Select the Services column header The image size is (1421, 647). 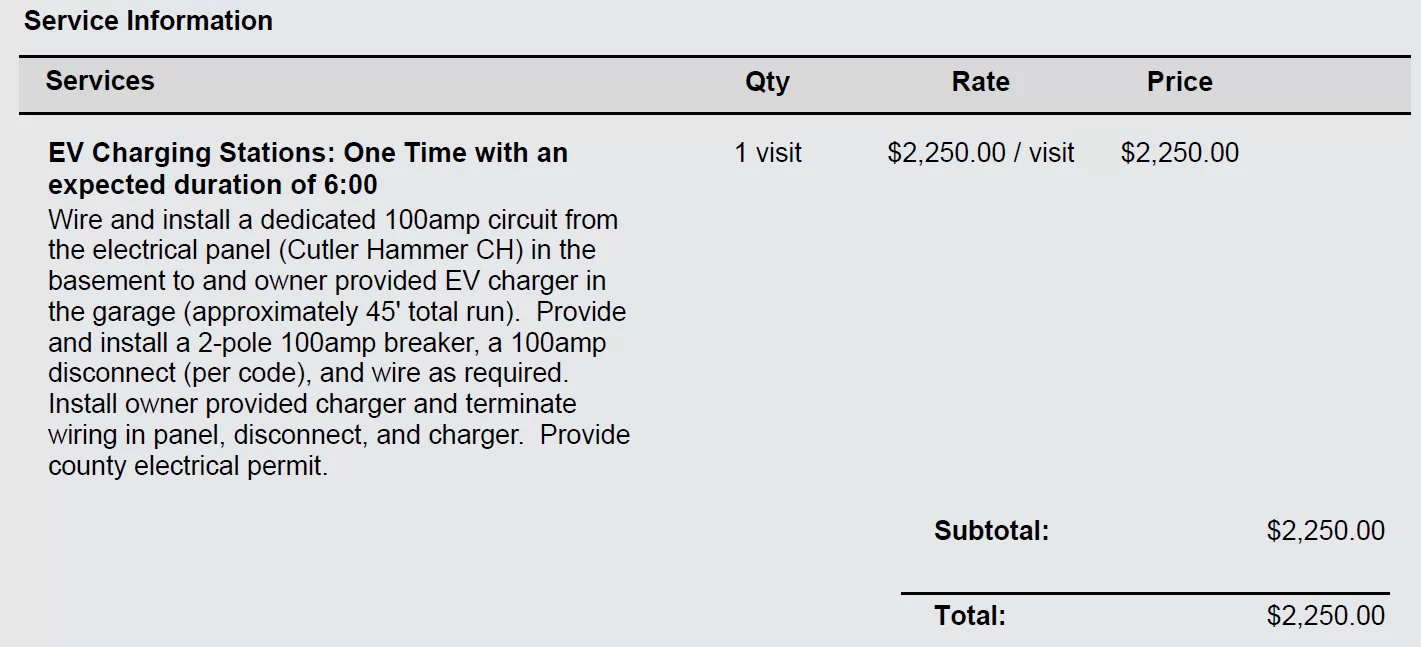pyautogui.click(x=100, y=81)
